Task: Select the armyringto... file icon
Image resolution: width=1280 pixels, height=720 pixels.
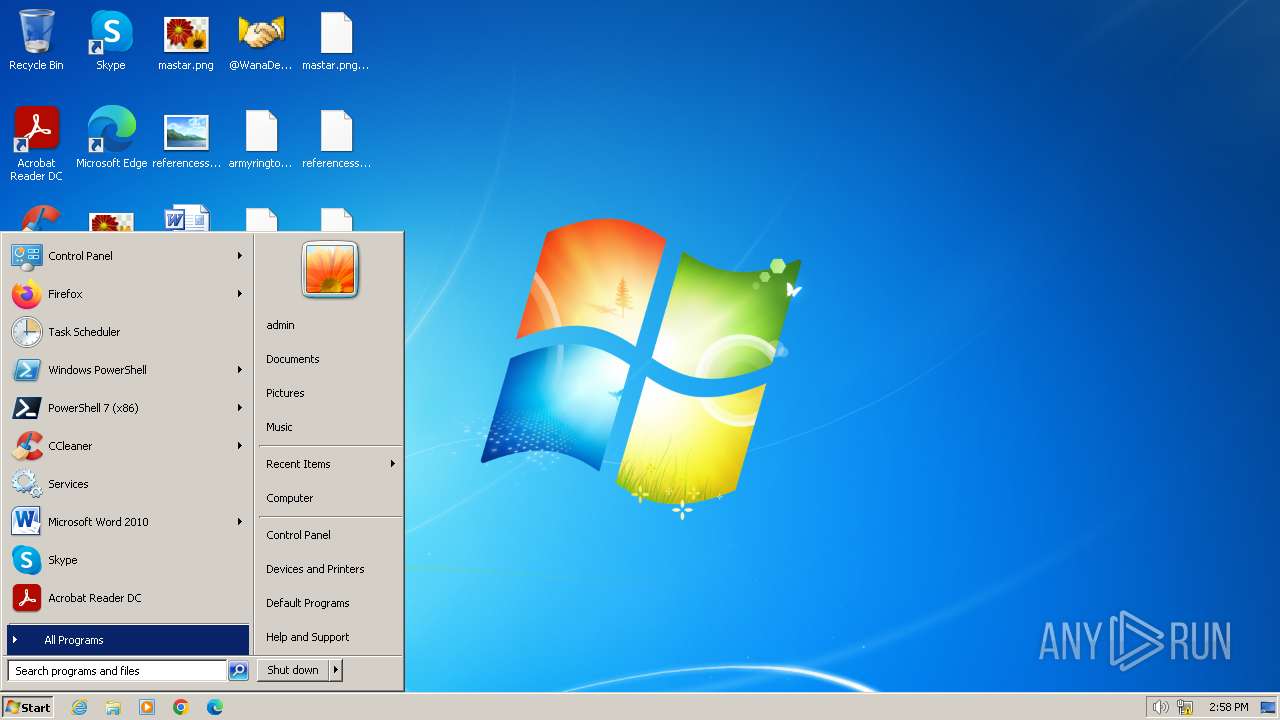Action: [x=261, y=137]
